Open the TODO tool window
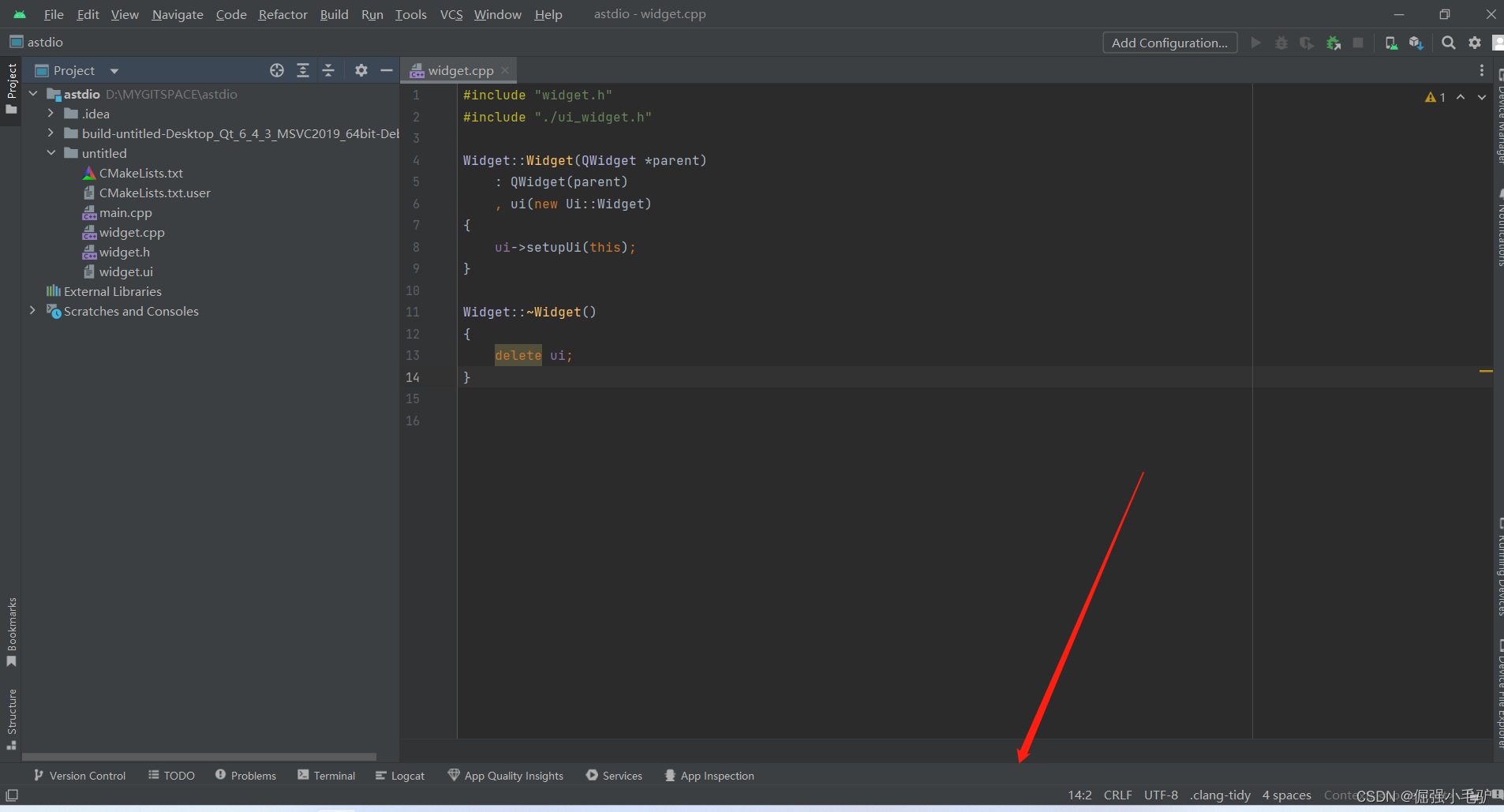 (171, 776)
